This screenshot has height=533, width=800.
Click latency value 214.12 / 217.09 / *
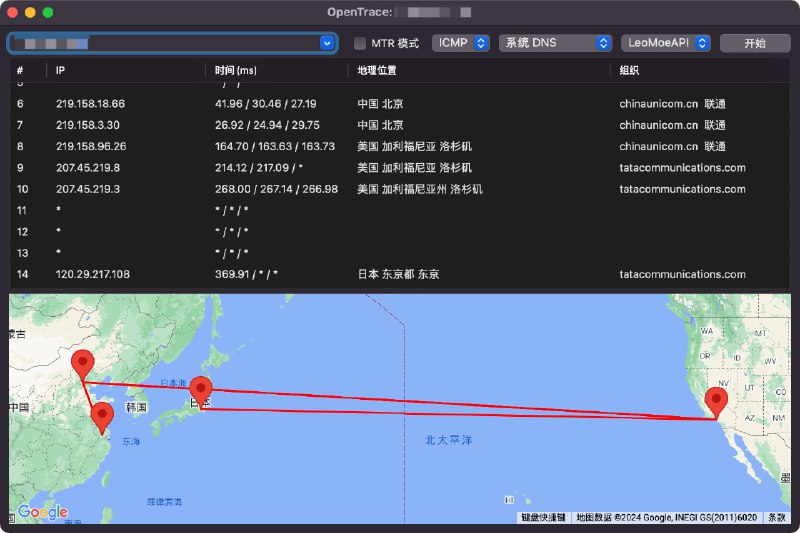[259, 168]
